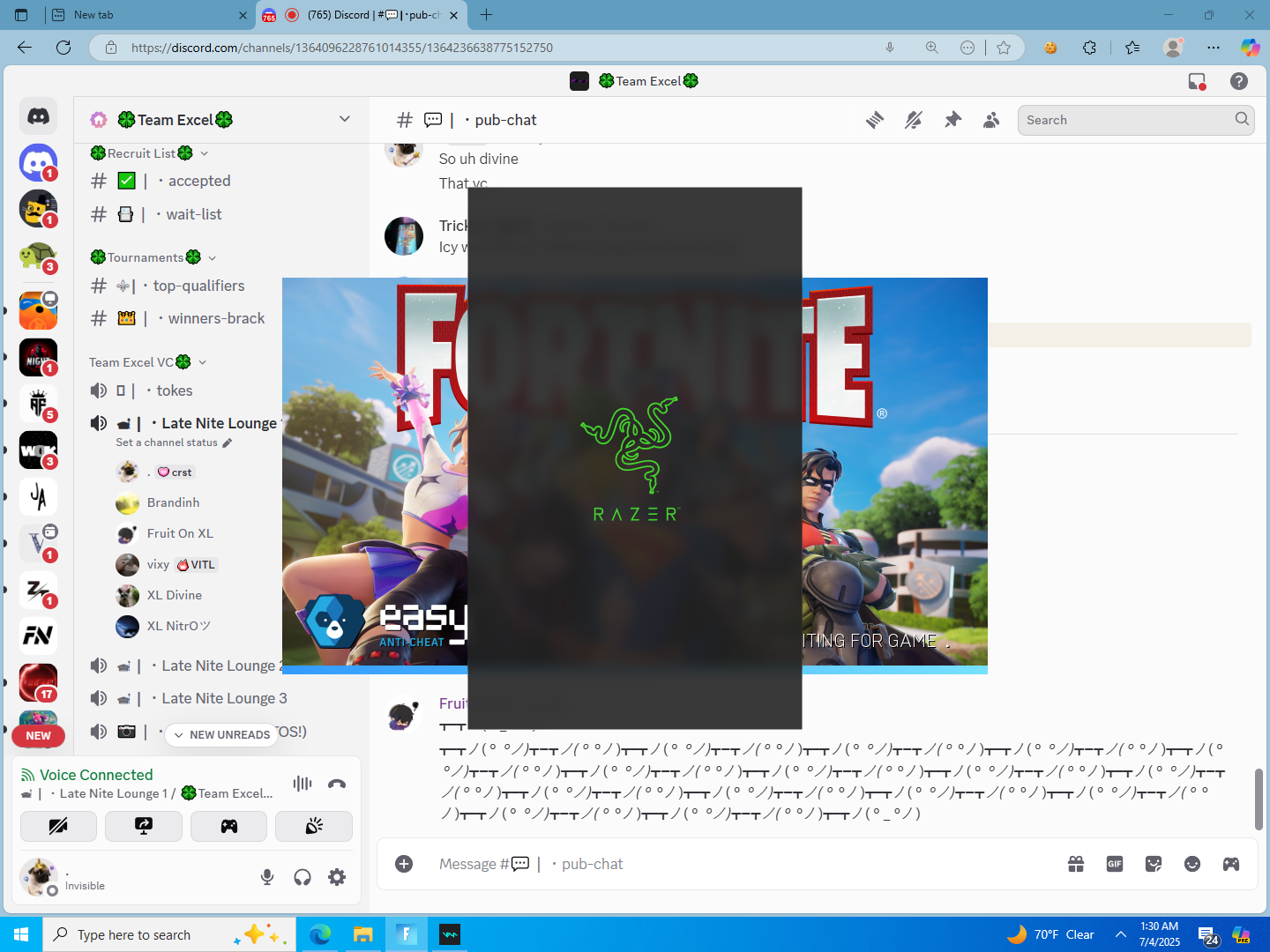Disconnect from the voice channel
1270x952 pixels.
[x=337, y=784]
